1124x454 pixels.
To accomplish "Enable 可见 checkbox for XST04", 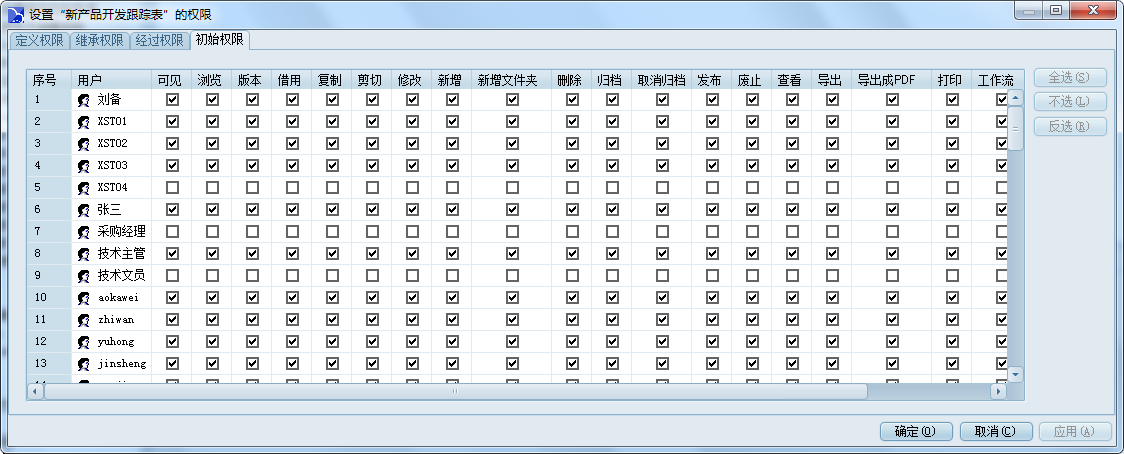I will pyautogui.click(x=172, y=187).
